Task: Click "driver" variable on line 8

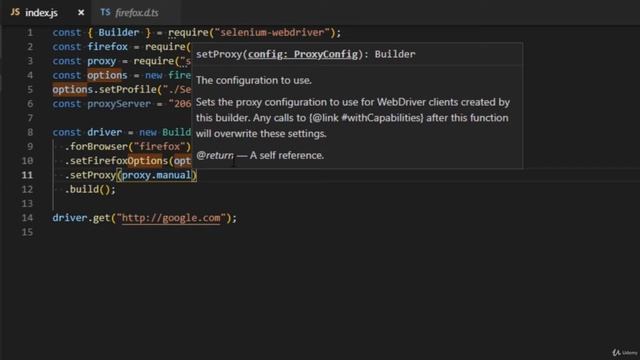Action: [x=104, y=132]
